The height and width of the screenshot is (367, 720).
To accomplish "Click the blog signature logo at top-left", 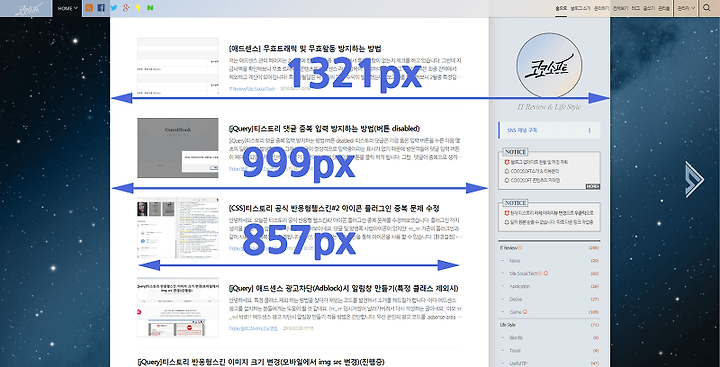I will [28, 8].
